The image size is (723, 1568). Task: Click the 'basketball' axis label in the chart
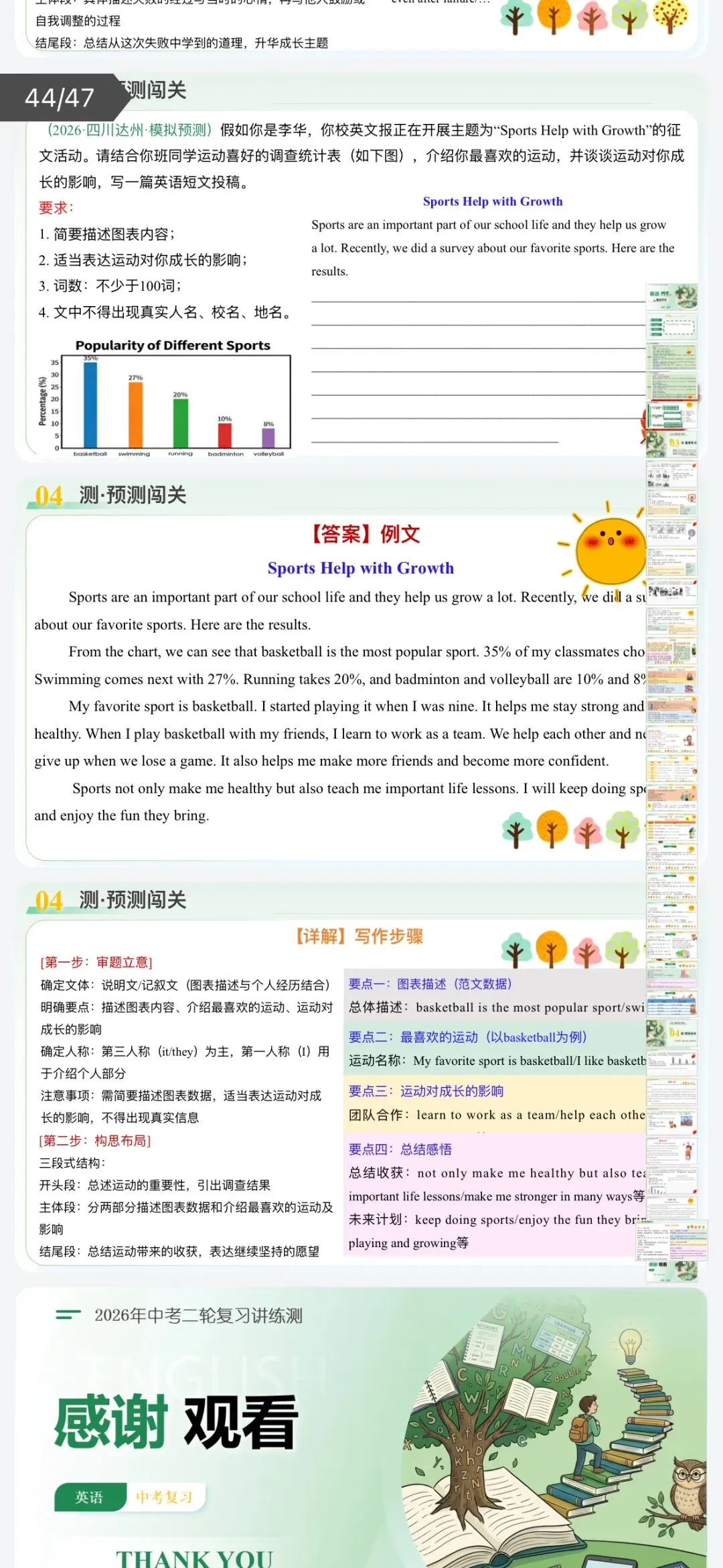(90, 454)
